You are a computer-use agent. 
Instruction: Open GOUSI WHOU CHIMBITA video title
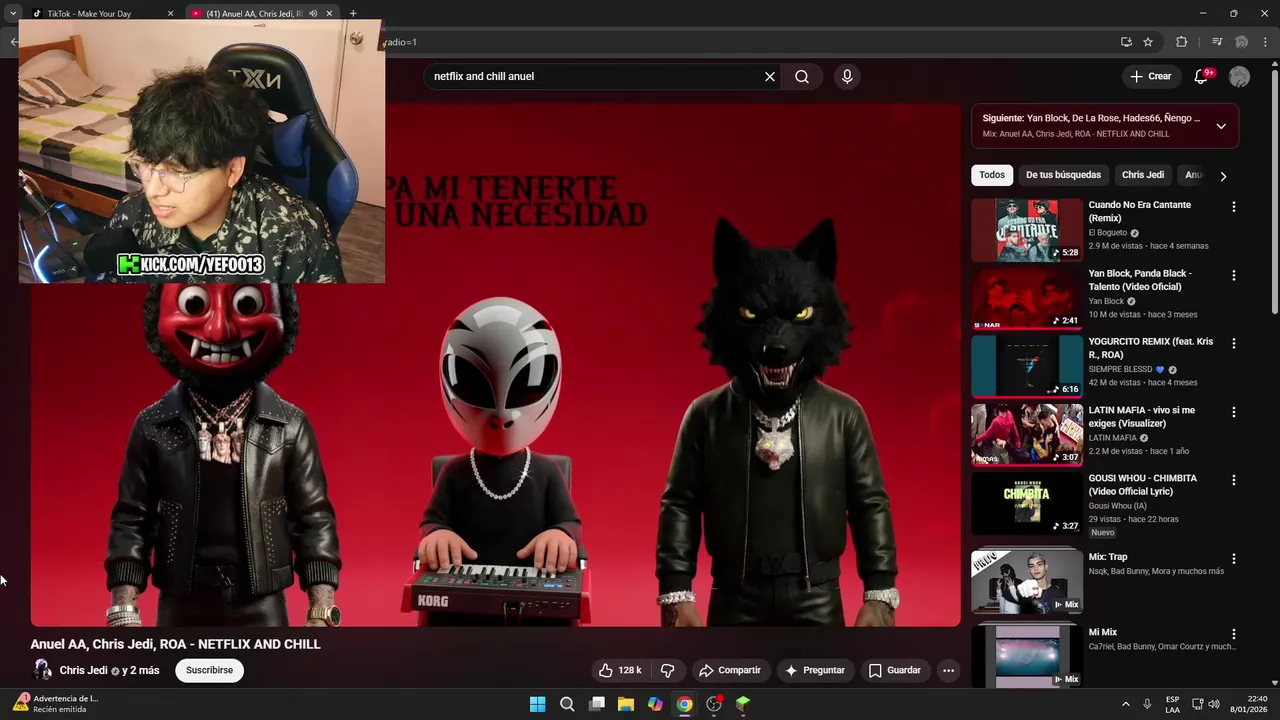(x=1143, y=484)
